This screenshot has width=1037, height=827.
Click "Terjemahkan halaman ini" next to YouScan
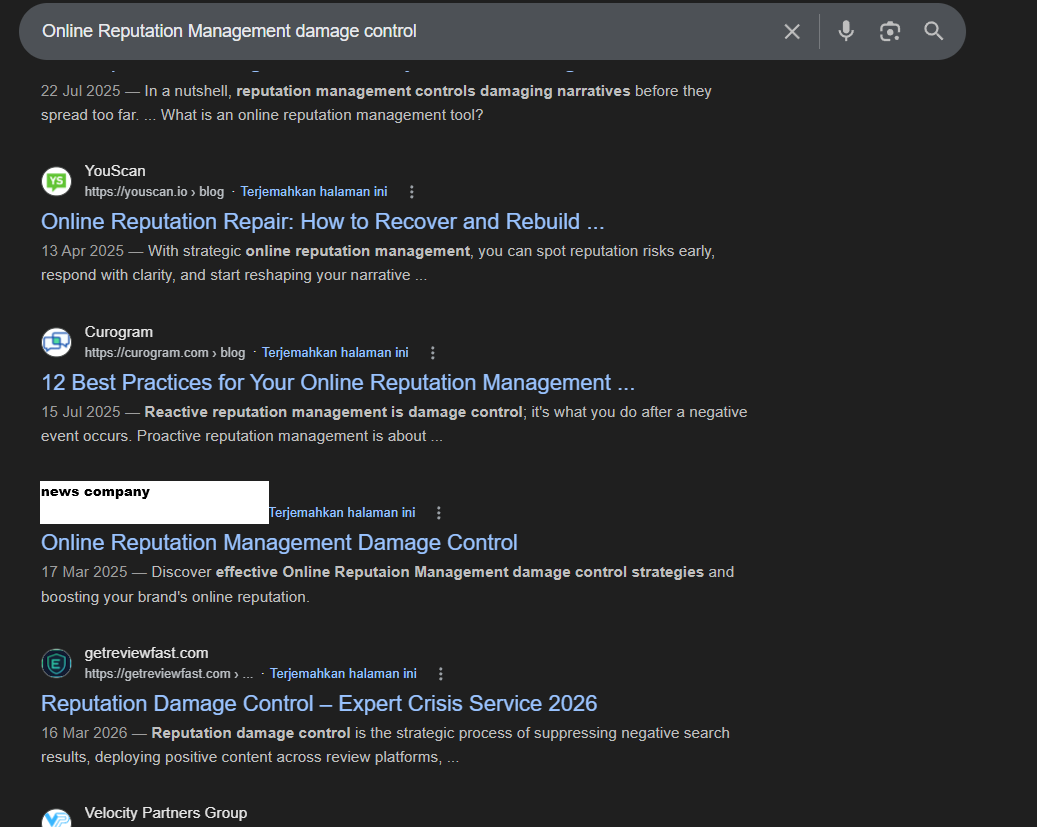coord(314,192)
